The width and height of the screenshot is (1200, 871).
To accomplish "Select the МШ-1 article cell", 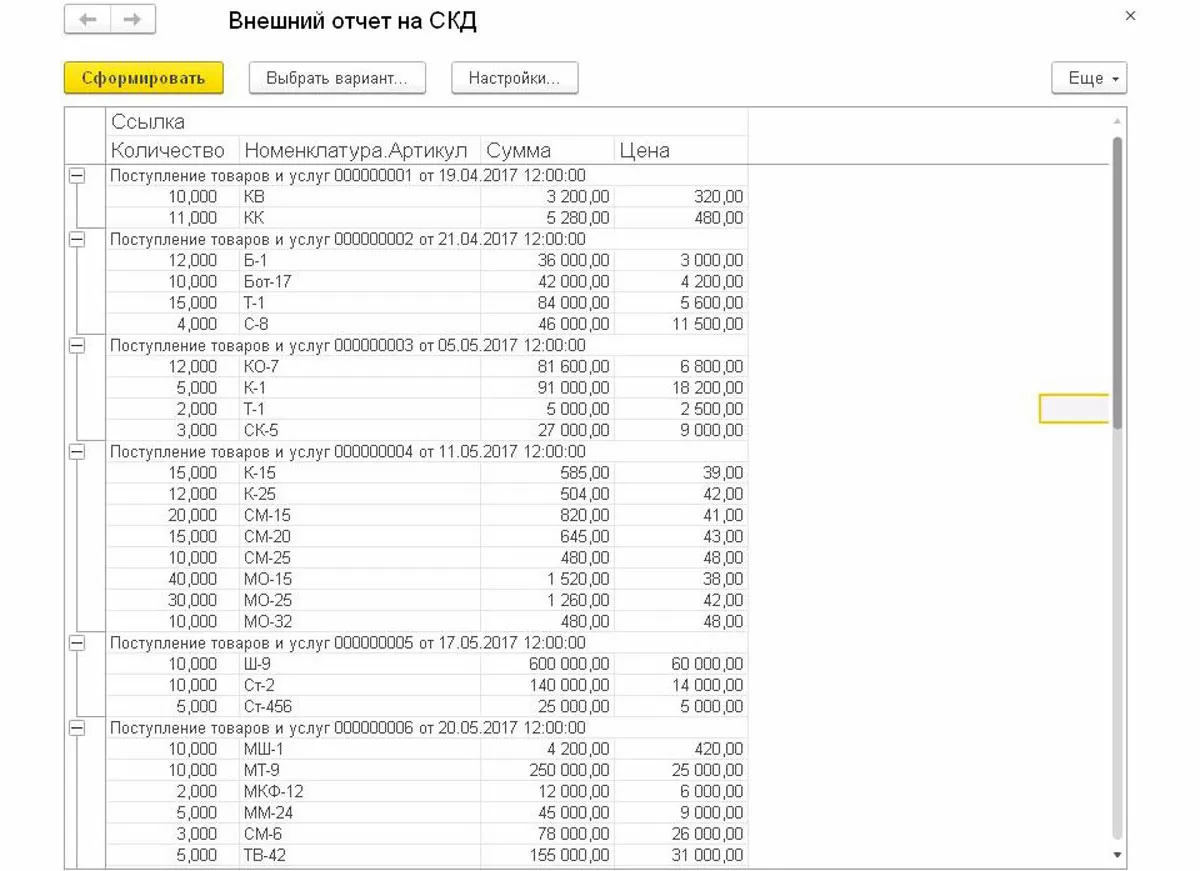I will point(360,749).
